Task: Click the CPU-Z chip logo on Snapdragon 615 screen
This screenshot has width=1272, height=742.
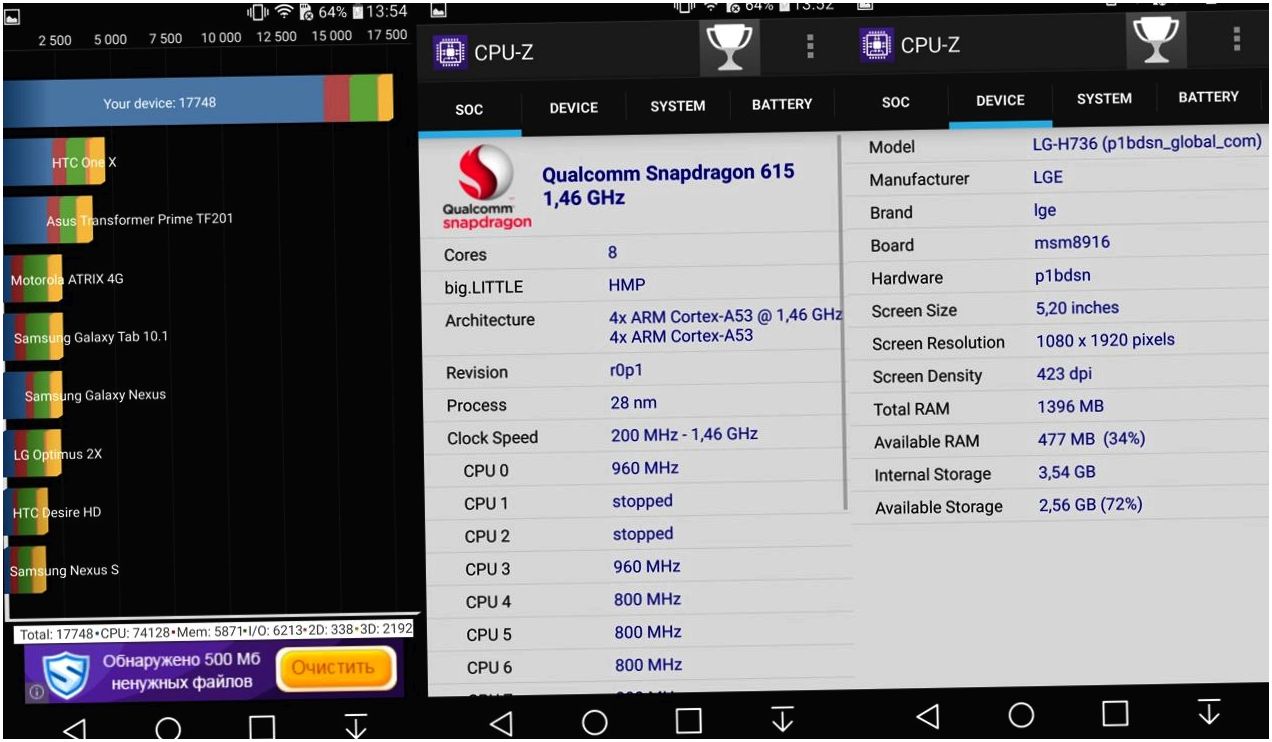Action: pos(451,52)
